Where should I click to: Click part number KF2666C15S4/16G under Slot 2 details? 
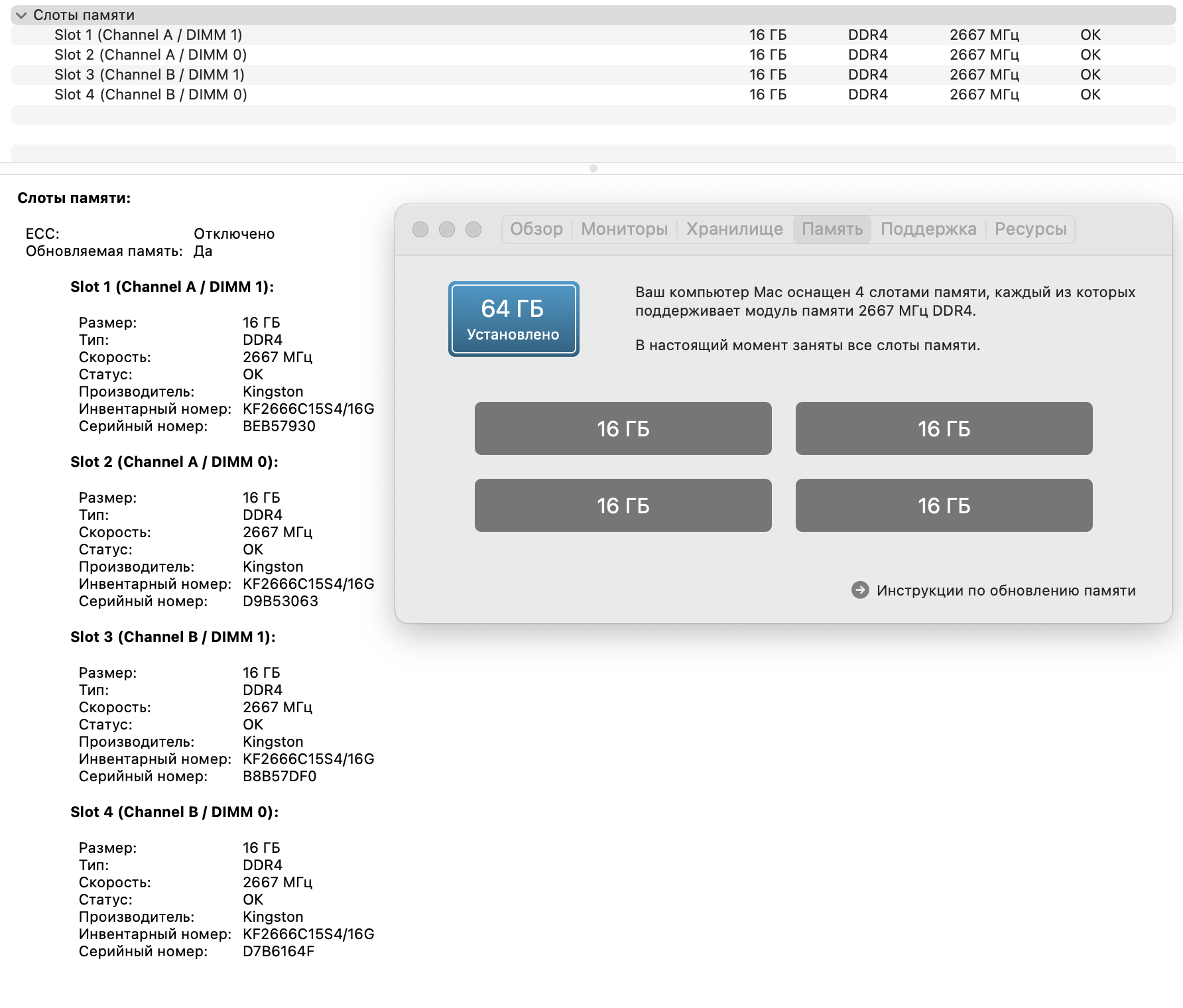308,584
